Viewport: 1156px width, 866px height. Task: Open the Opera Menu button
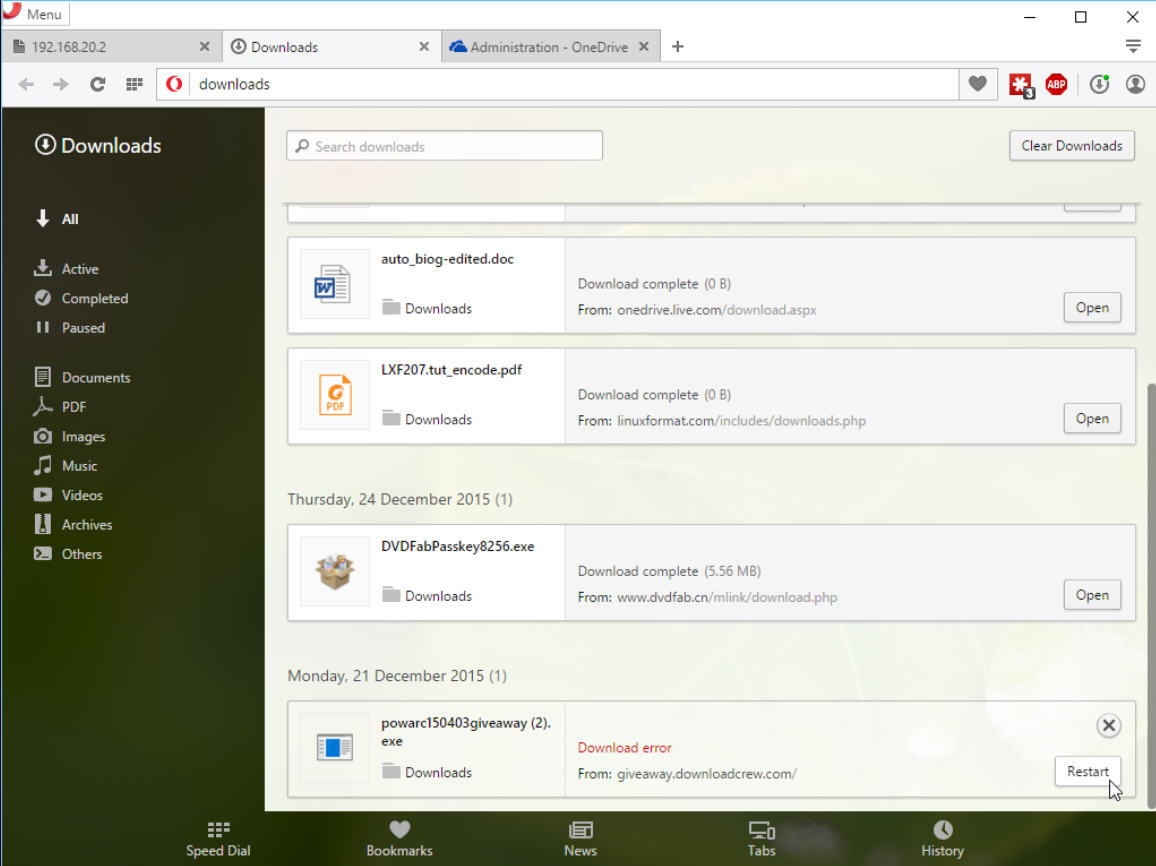[35, 13]
